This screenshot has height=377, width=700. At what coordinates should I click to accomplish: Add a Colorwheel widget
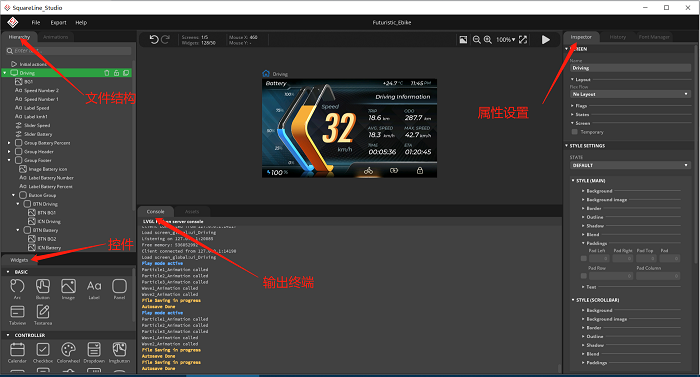(68, 352)
